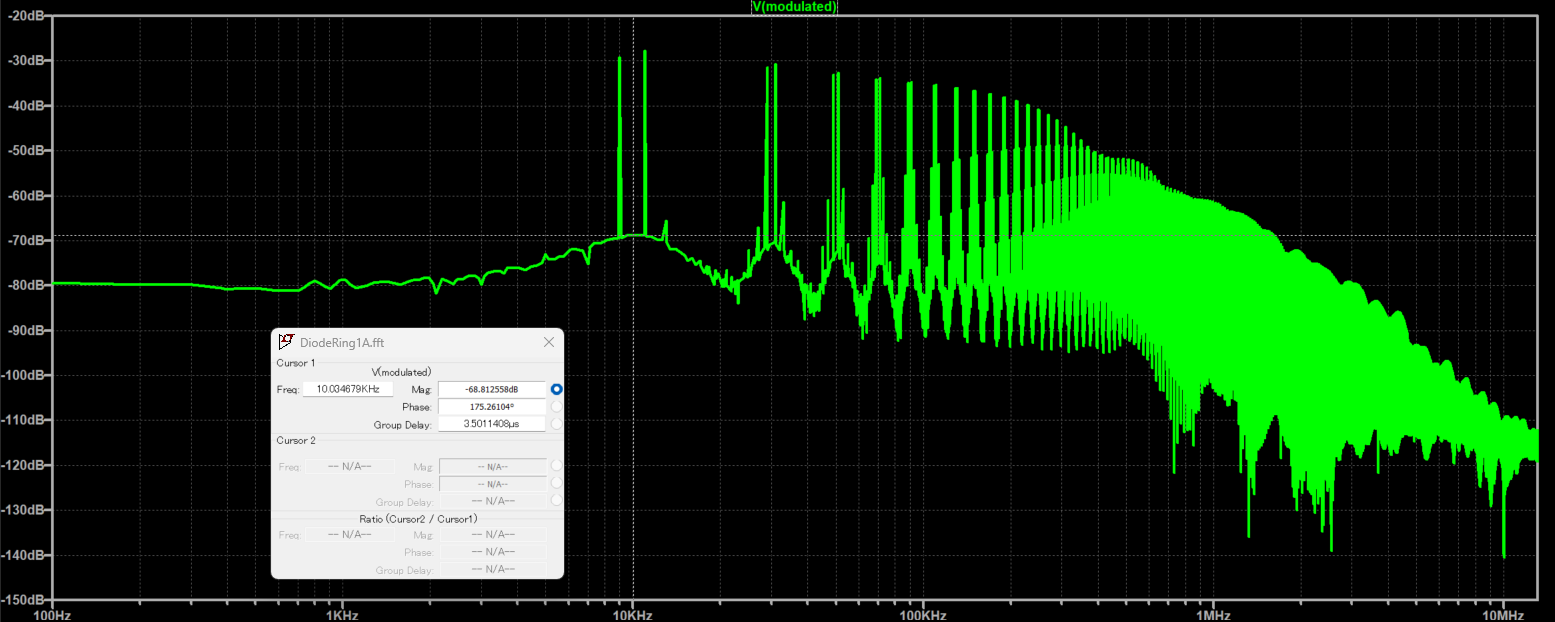1555x622 pixels.
Task: Click Cursor 1 Group Delay field 3.5011408µs
Action: 492,424
